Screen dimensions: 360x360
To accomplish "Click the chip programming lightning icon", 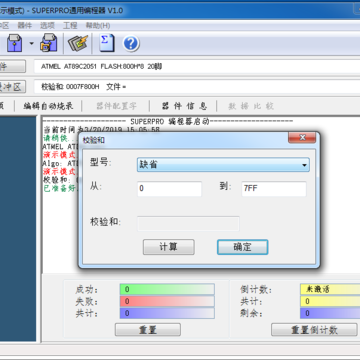I will tap(78, 43).
